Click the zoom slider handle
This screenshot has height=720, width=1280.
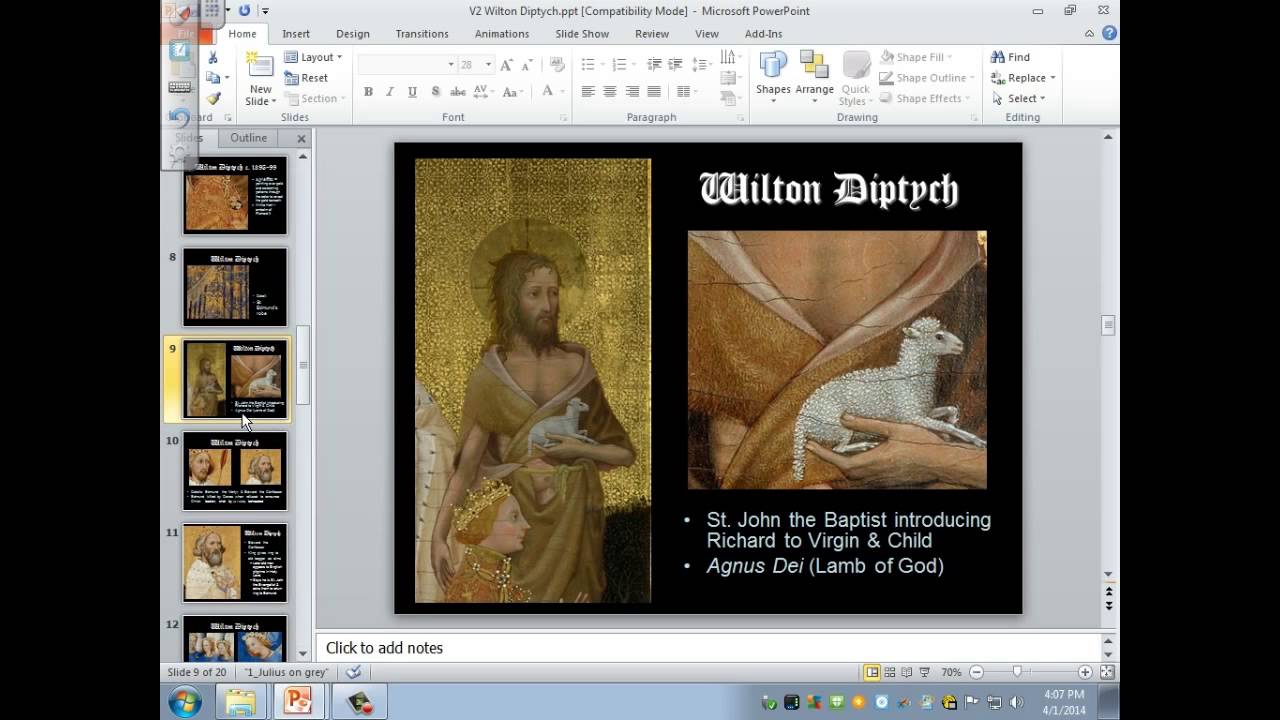(x=1017, y=673)
